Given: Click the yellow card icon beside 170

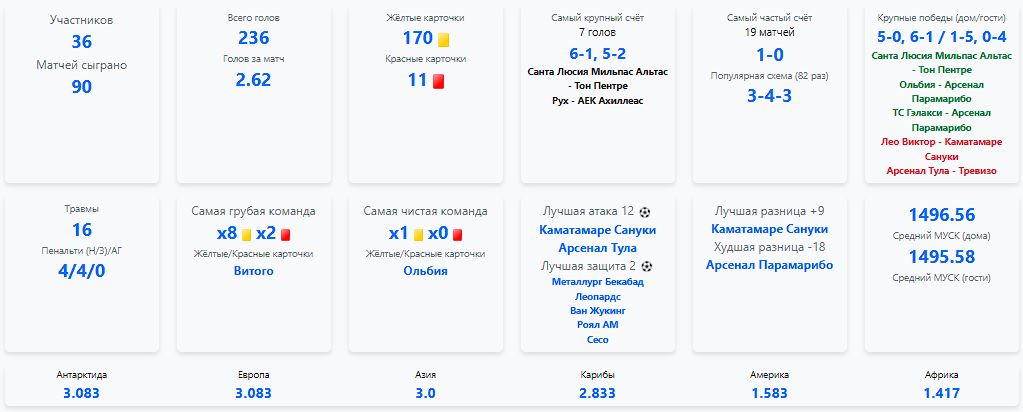Looking at the screenshot, I should click(x=444, y=39).
